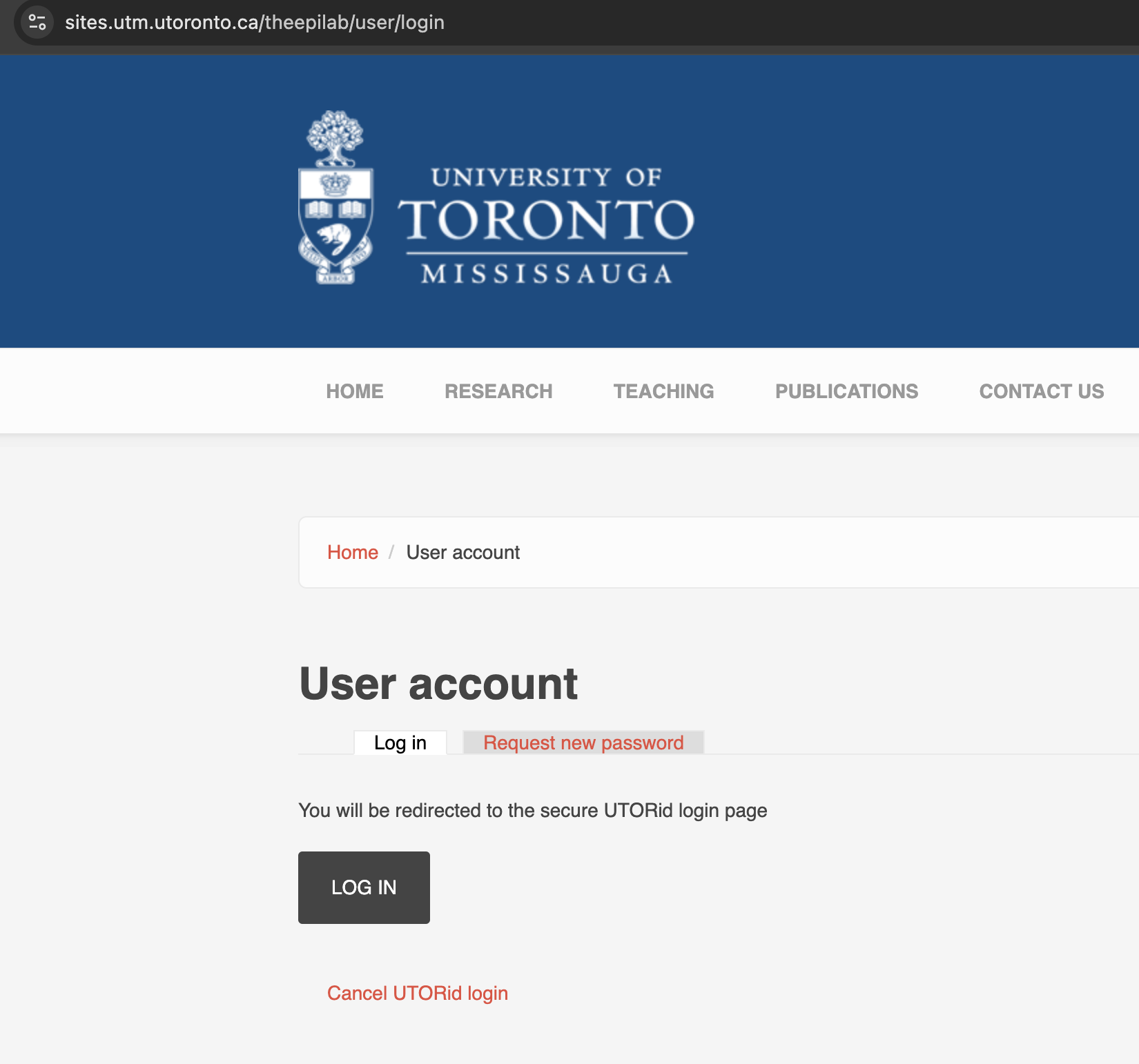Click the User account page heading
Screen dimensions: 1139x1064
(438, 684)
